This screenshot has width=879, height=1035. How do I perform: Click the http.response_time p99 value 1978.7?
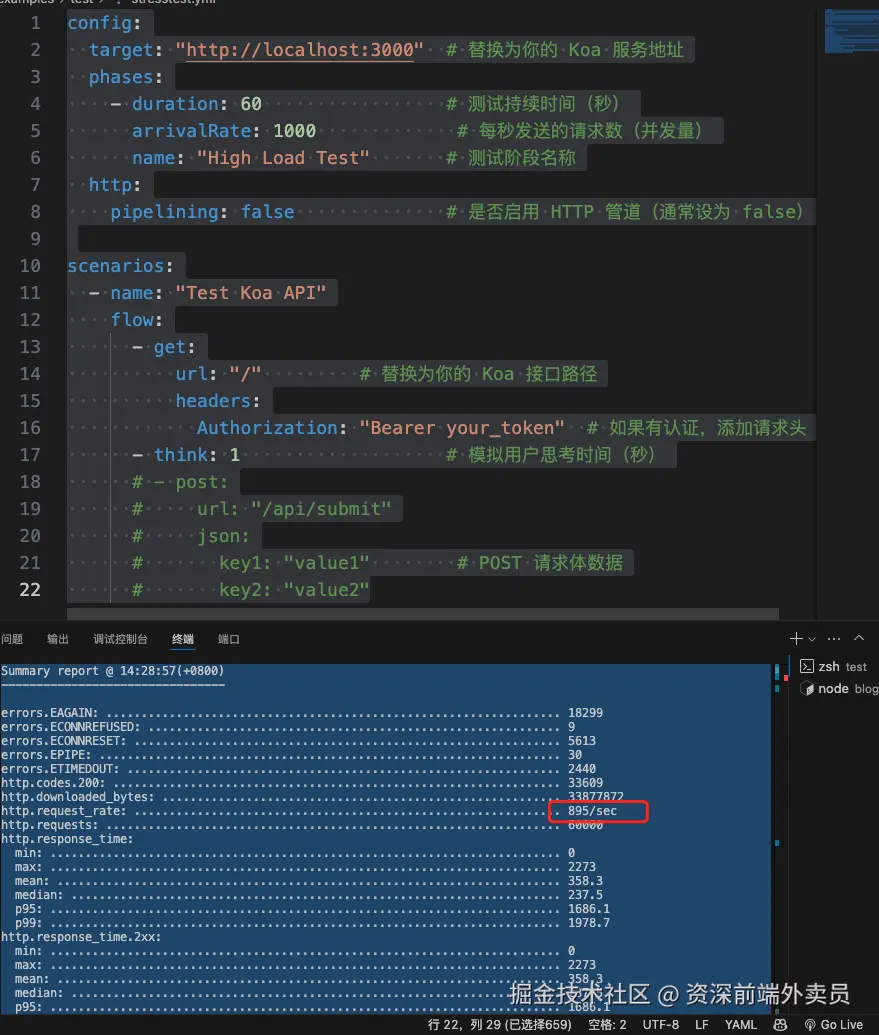(x=589, y=923)
